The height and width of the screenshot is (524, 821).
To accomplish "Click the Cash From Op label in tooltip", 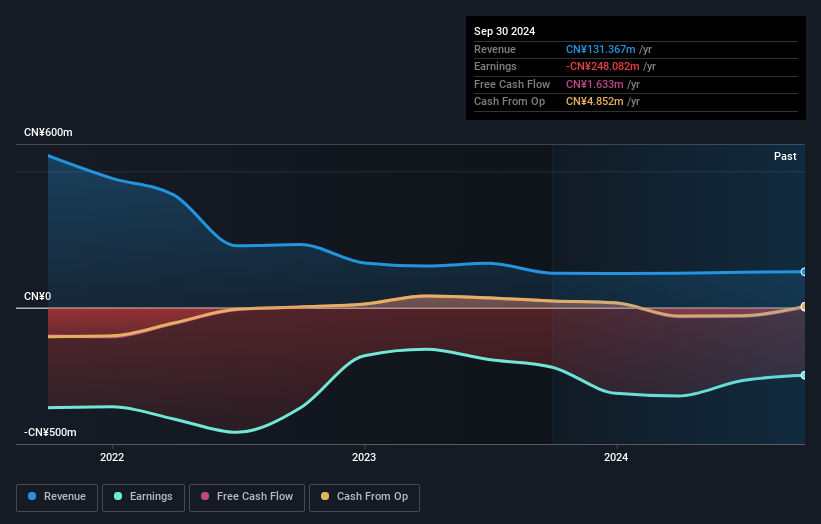I will click(x=509, y=102).
